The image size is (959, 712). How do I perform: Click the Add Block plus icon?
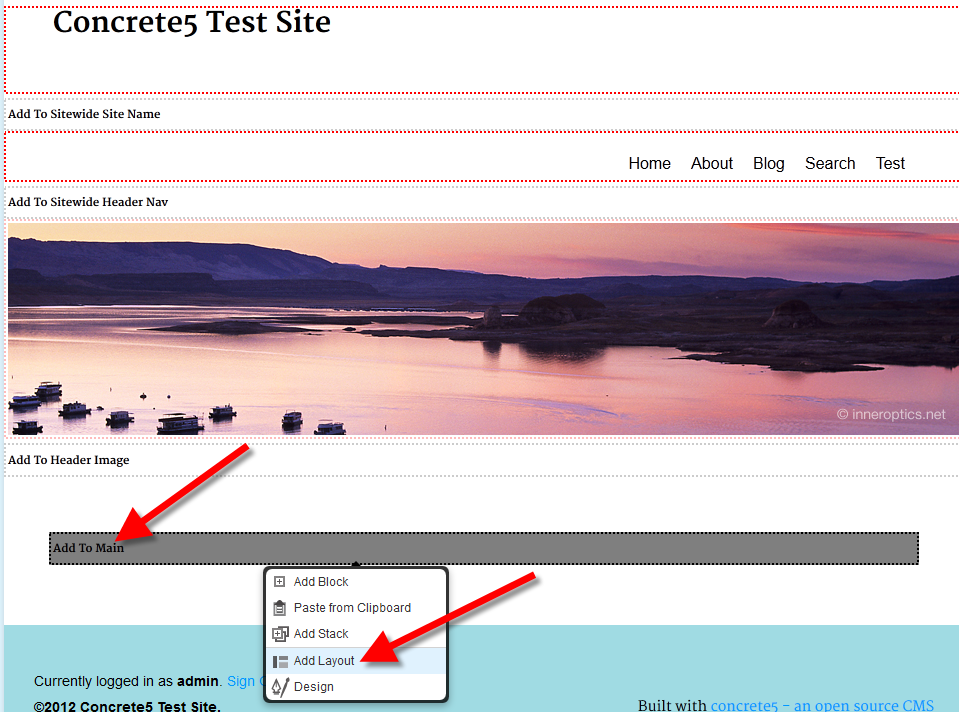[x=280, y=582]
